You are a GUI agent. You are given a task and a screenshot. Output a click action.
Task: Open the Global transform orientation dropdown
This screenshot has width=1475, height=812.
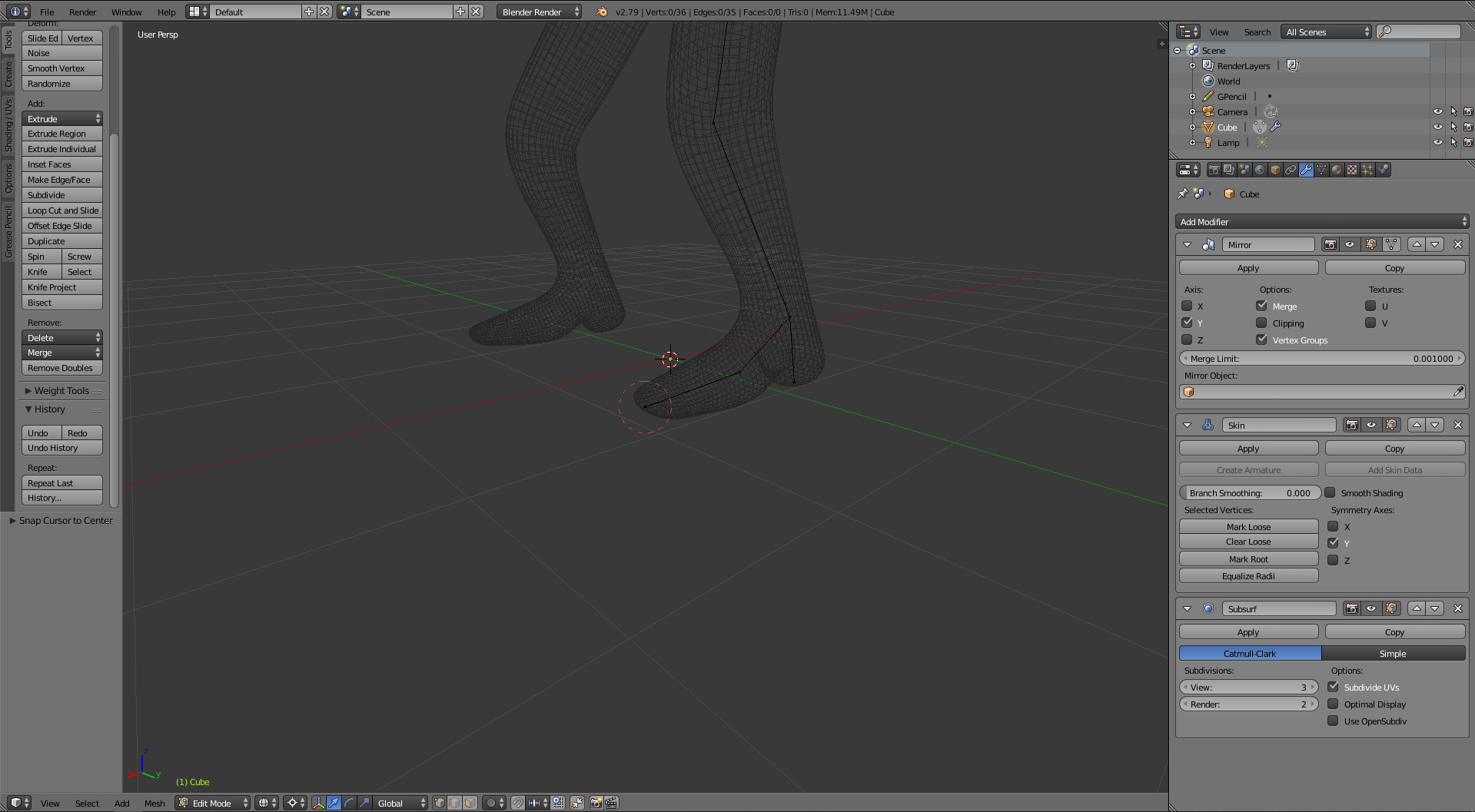coord(401,803)
